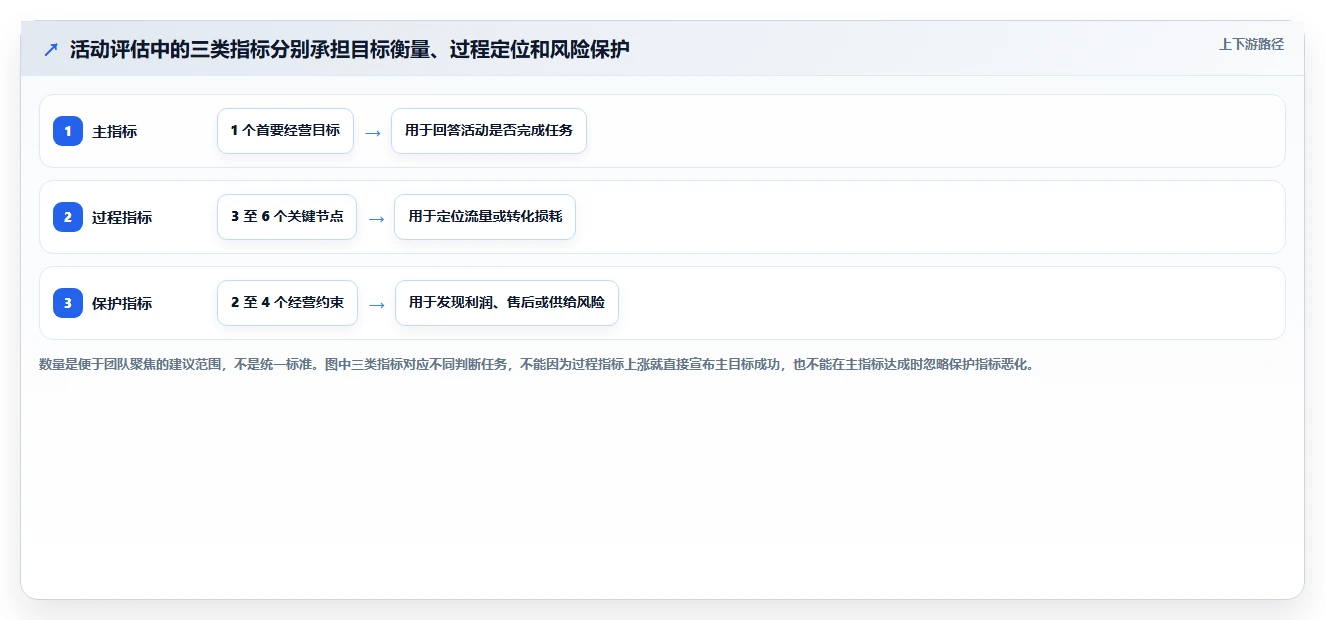
Task: Select the number 3 badge for 保护指标
Action: [x=68, y=303]
